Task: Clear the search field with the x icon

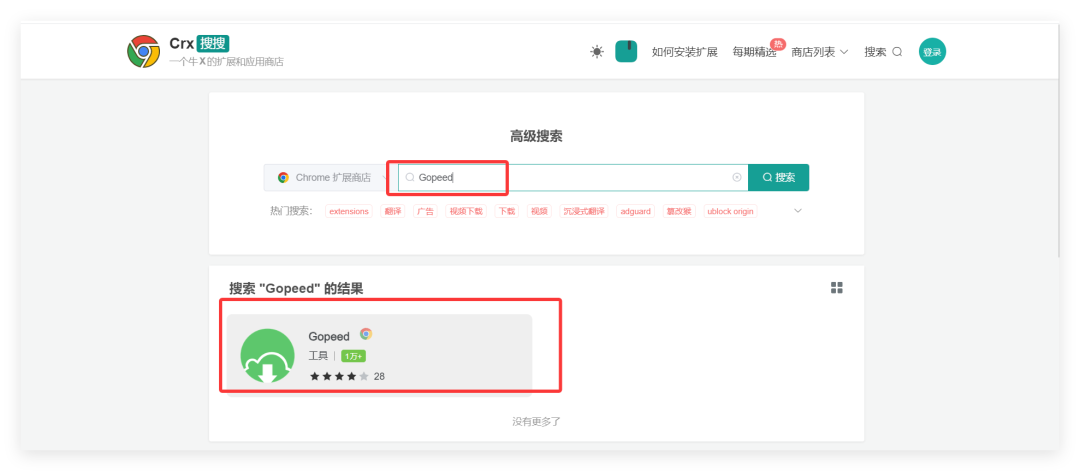Action: pyautogui.click(x=736, y=178)
